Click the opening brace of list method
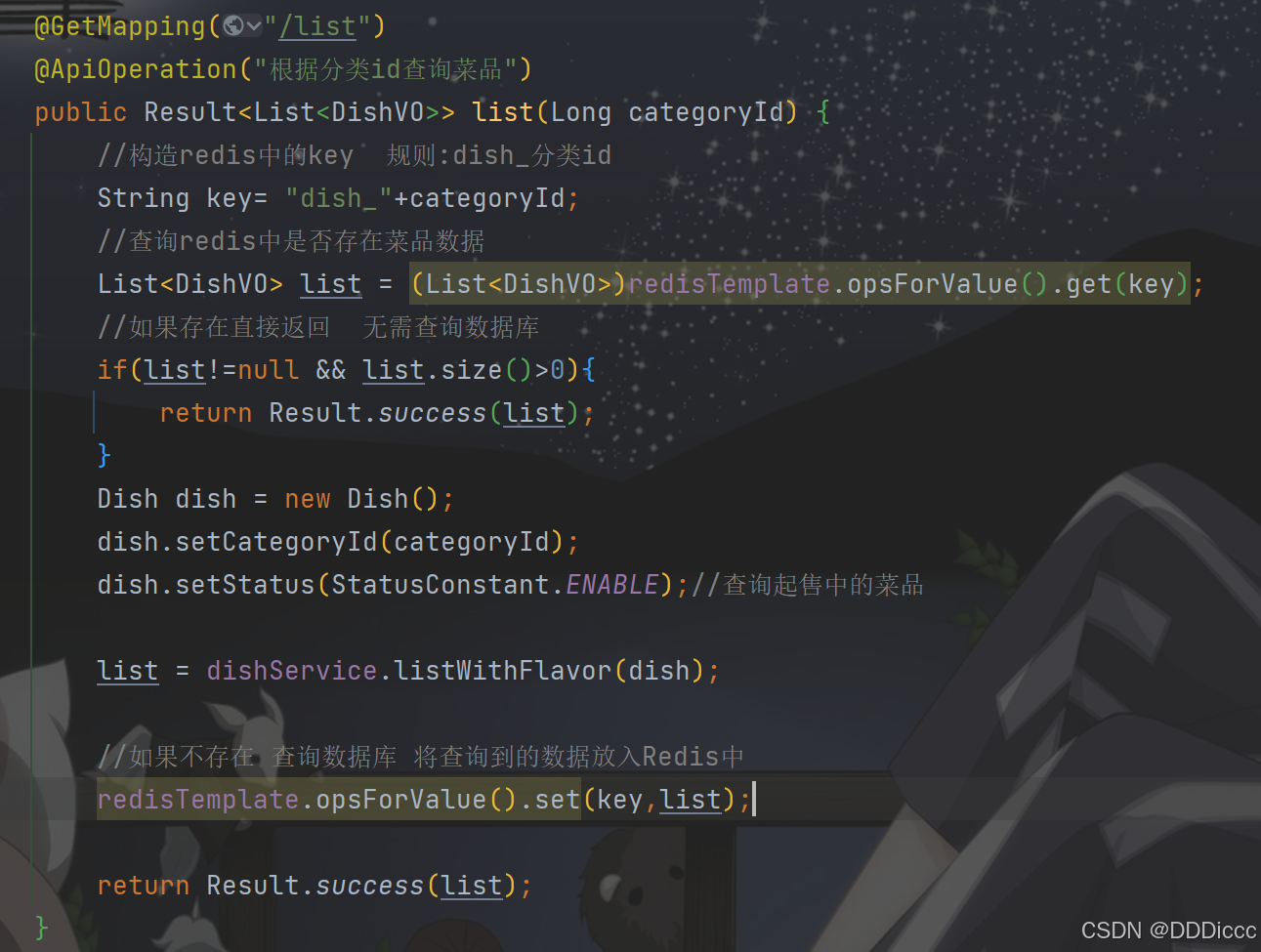 [x=823, y=112]
